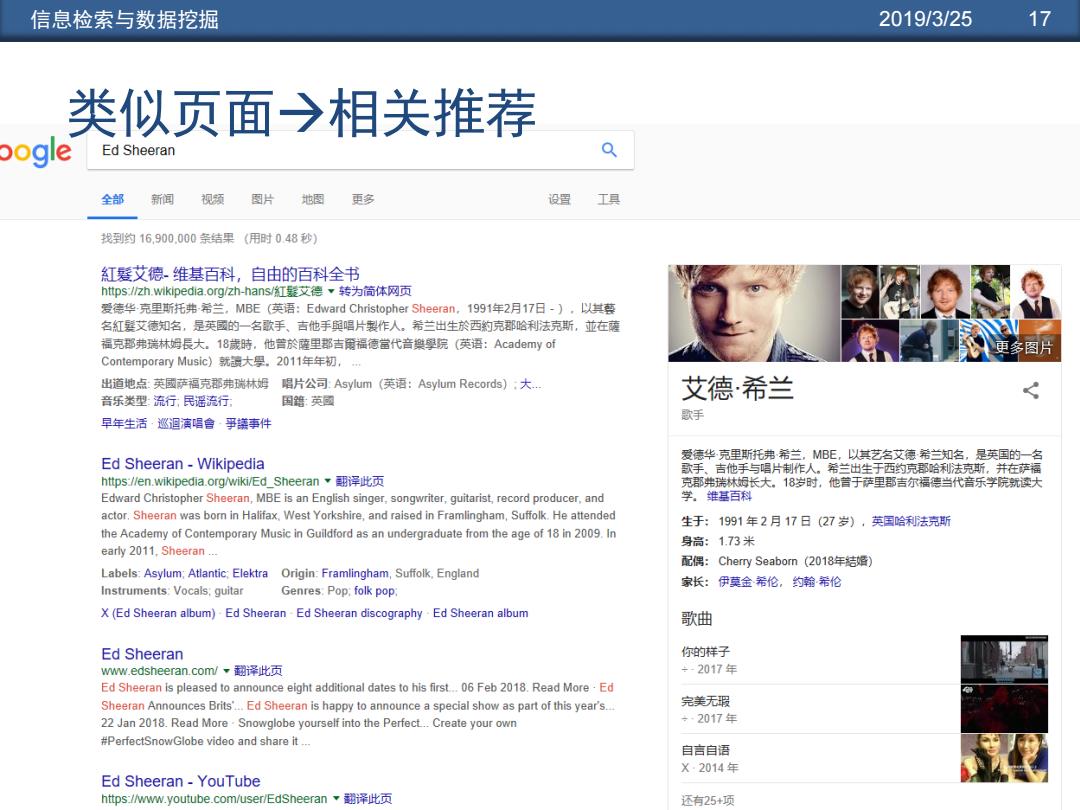
Task: Switch to the 新闻 tab
Action: [x=163, y=199]
